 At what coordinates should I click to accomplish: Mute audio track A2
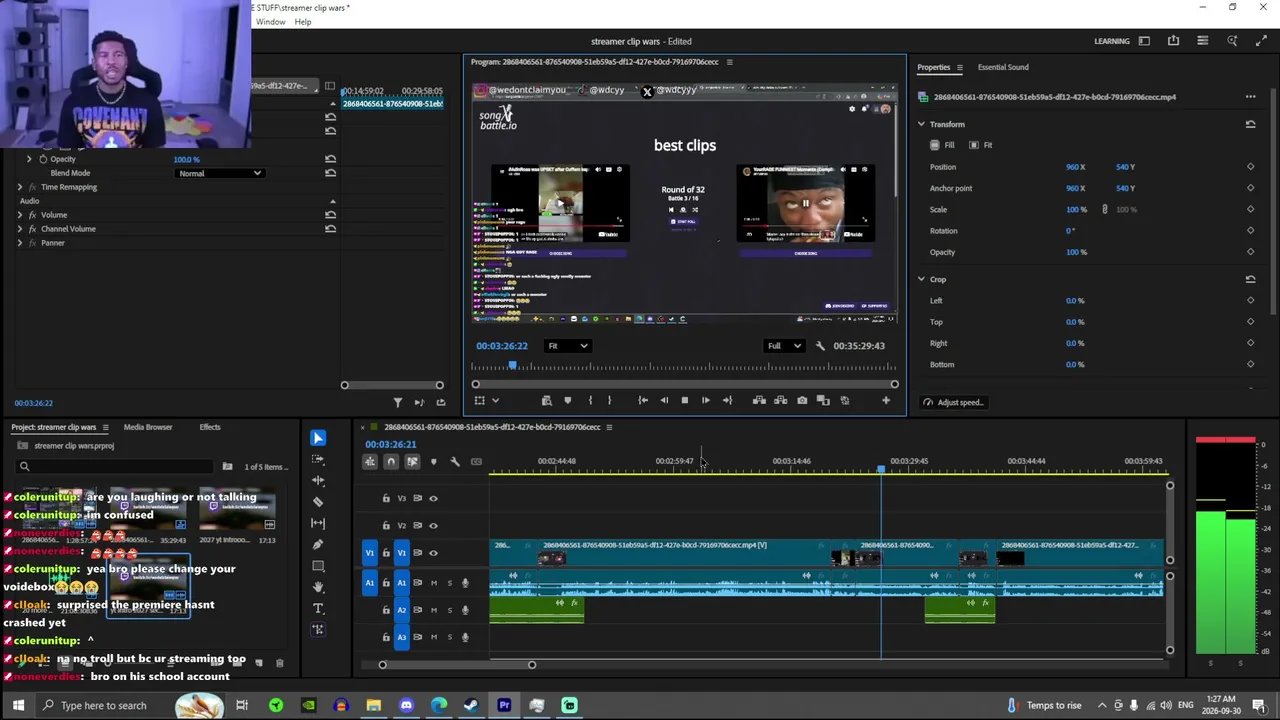point(433,609)
